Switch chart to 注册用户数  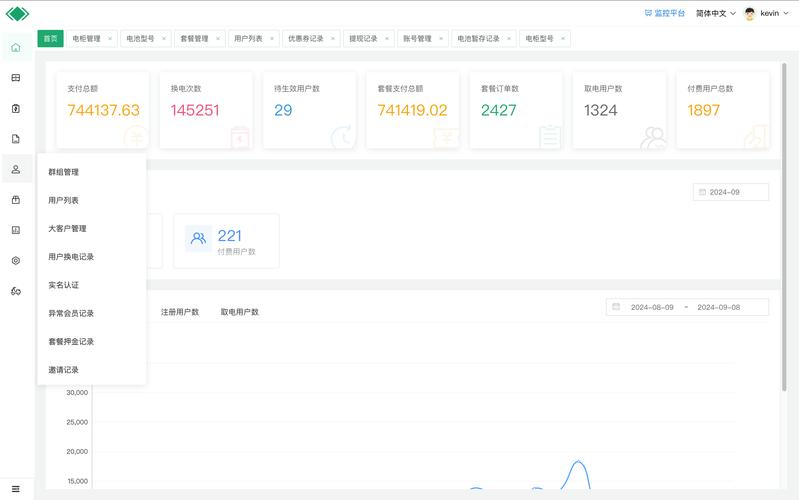pyautogui.click(x=180, y=312)
